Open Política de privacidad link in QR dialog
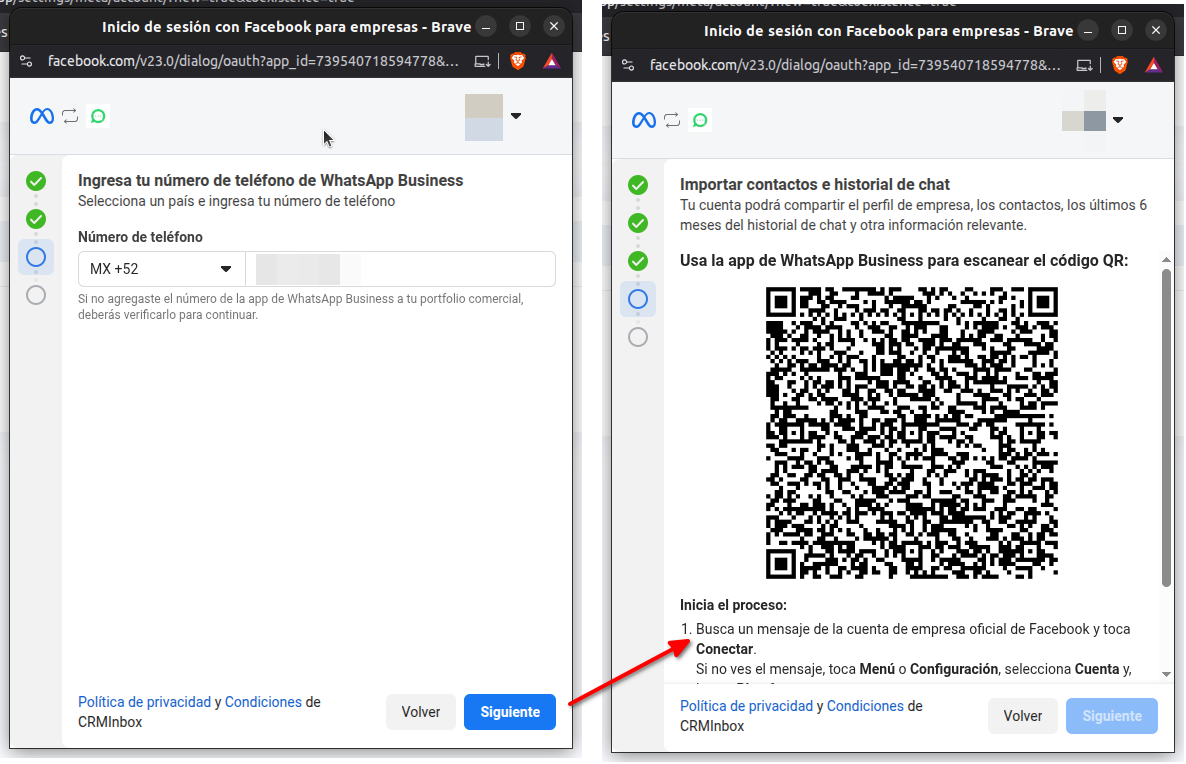This screenshot has height=764, width=1186. 746,706
